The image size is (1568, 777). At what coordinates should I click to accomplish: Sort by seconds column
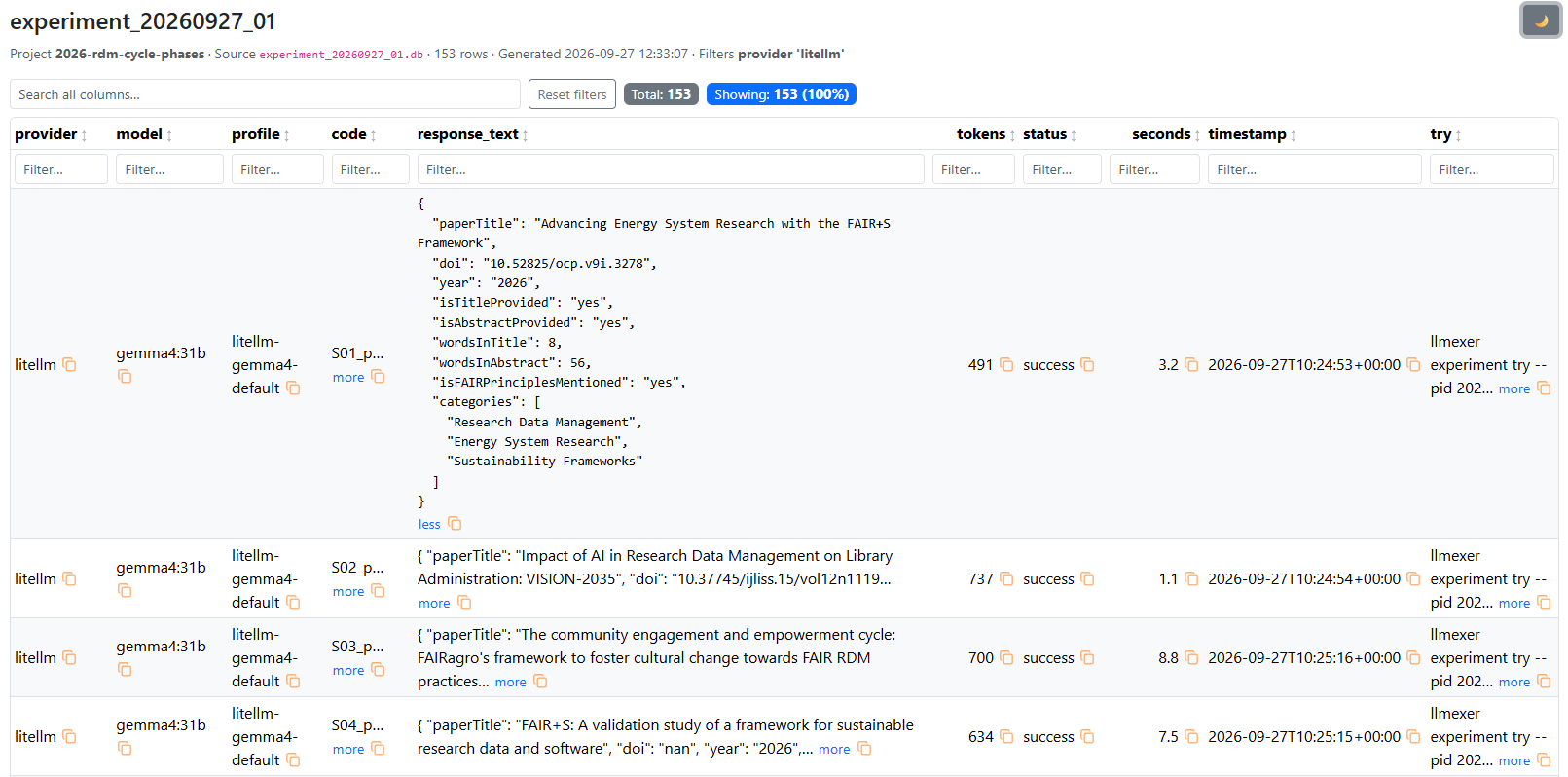coord(1166,134)
